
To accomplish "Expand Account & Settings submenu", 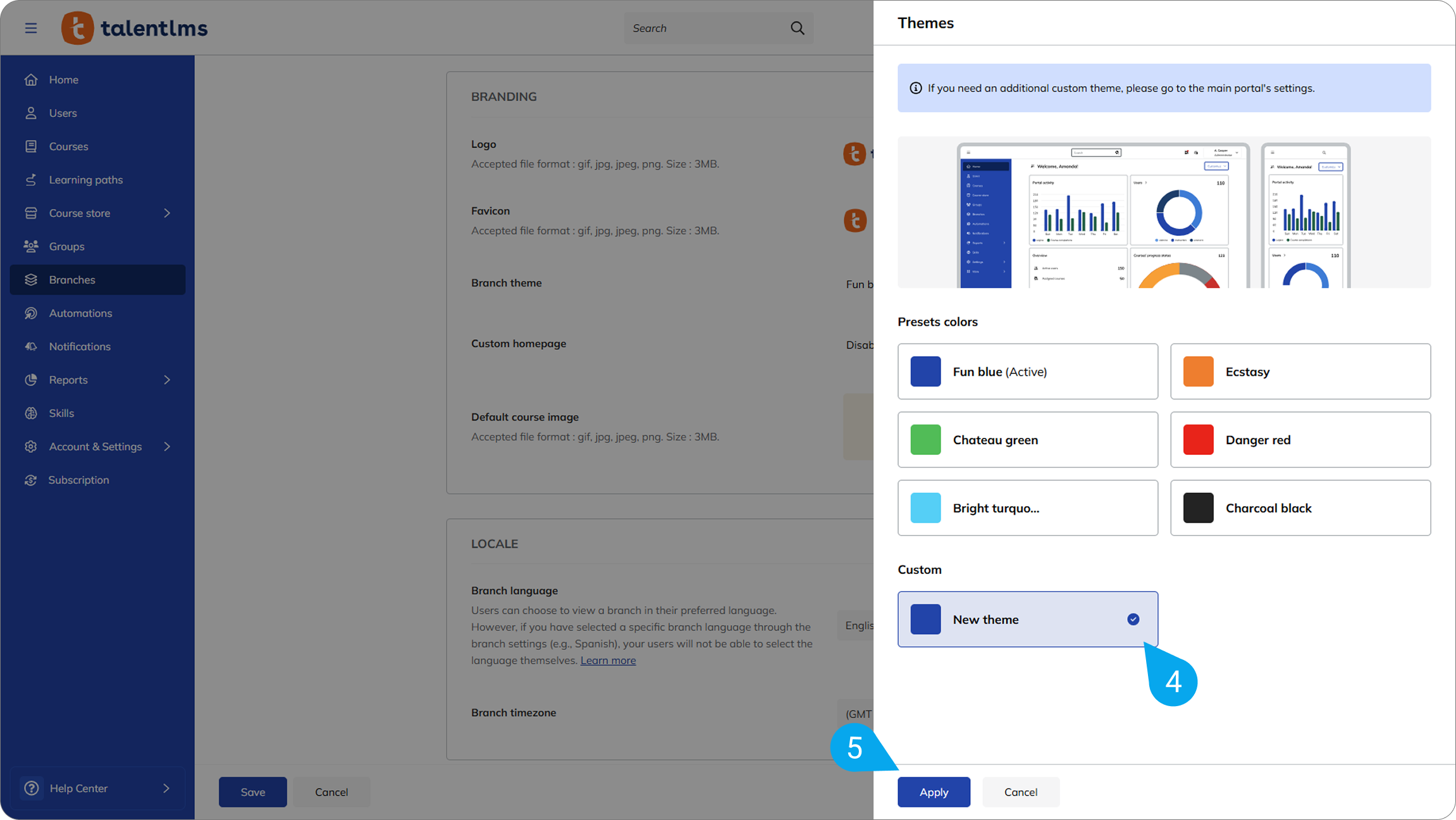I will (x=167, y=447).
